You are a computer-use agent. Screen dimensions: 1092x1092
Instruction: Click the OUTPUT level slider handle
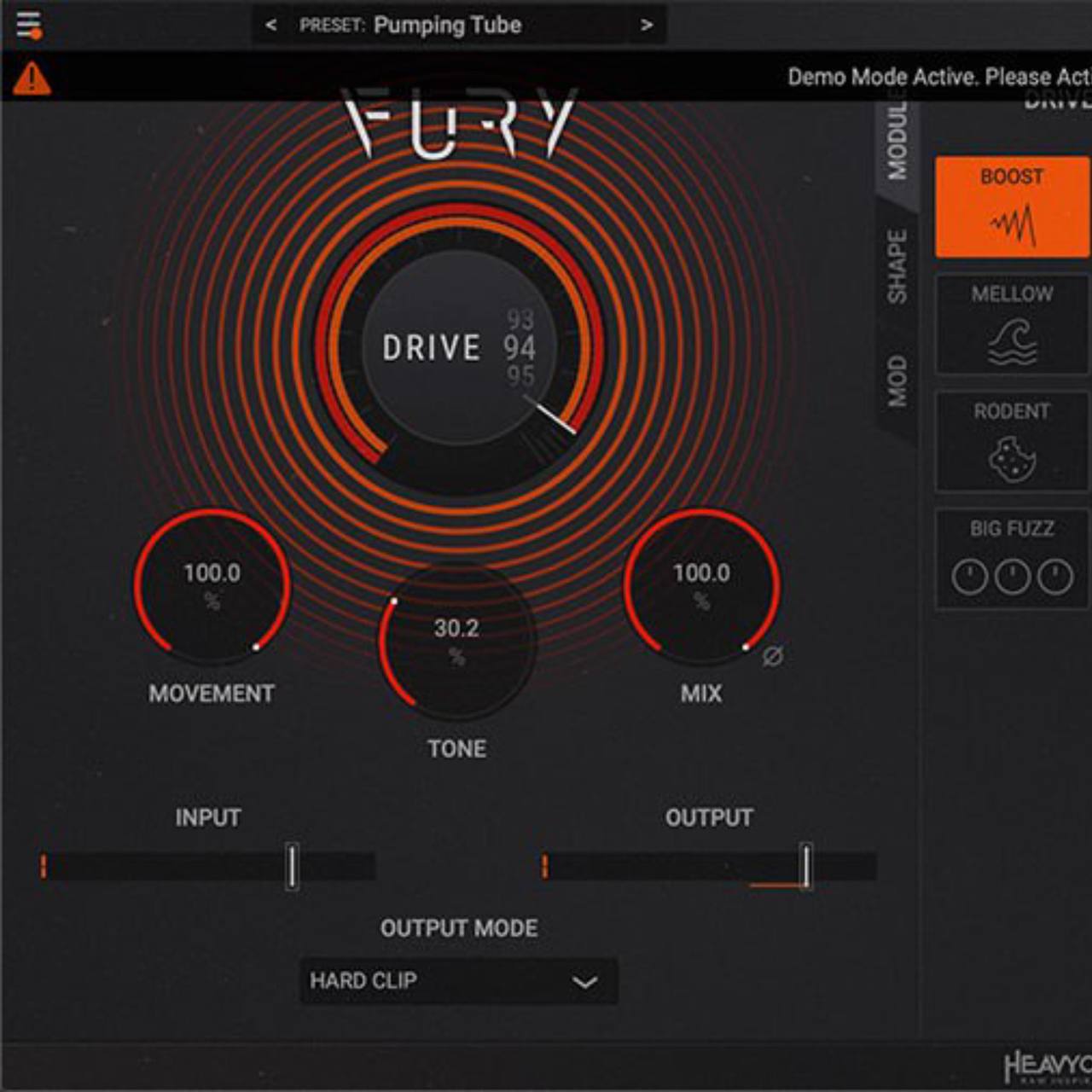805,867
